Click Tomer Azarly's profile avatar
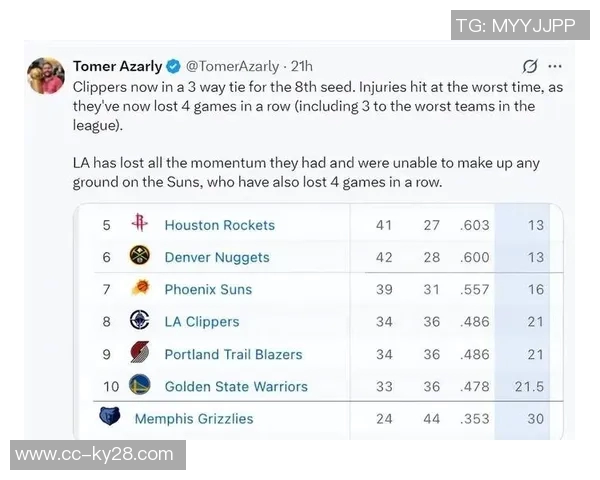The width and height of the screenshot is (600, 480). (x=45, y=74)
